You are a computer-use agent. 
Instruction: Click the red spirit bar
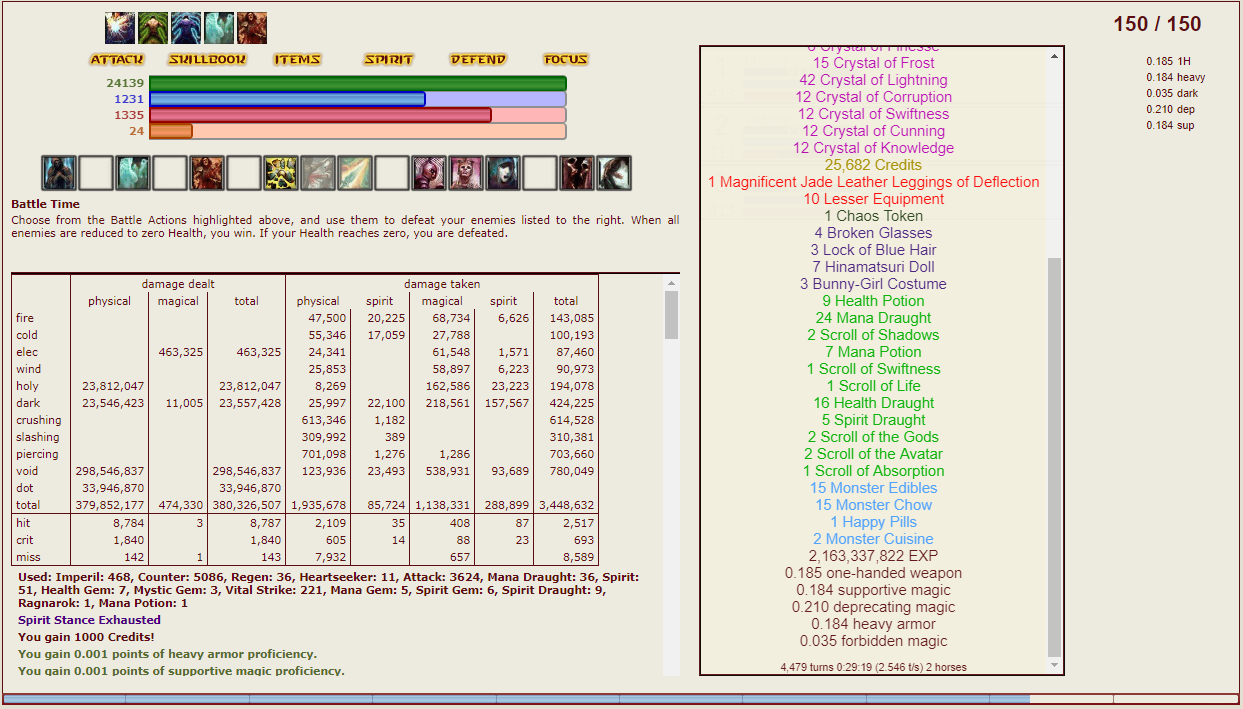(358, 115)
